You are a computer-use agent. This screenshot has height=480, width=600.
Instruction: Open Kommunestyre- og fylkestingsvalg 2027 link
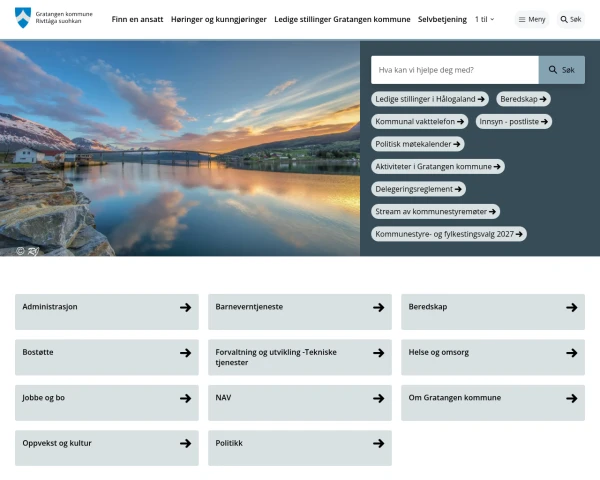[x=449, y=234]
